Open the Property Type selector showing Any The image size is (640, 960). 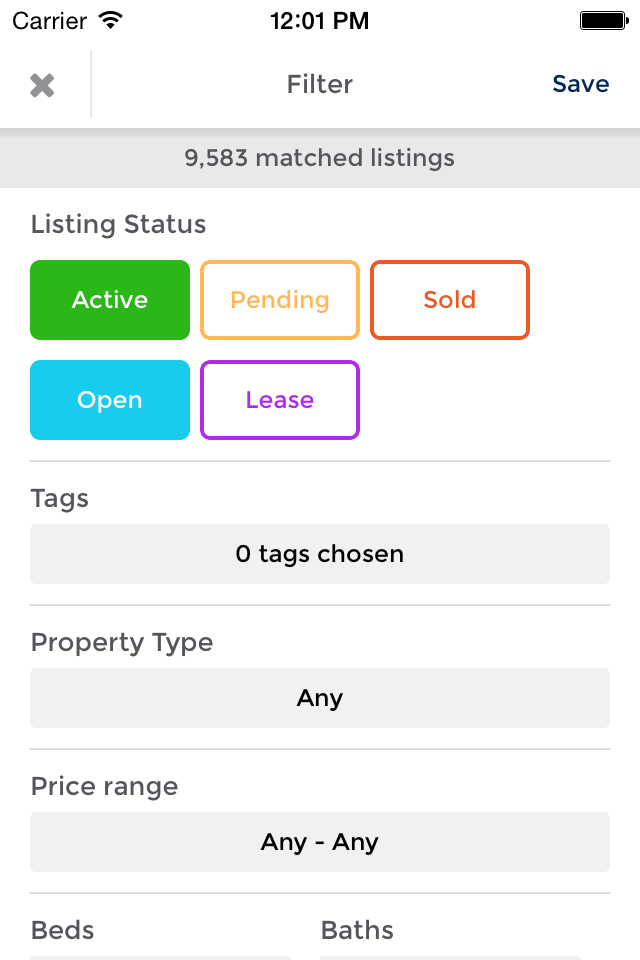320,698
